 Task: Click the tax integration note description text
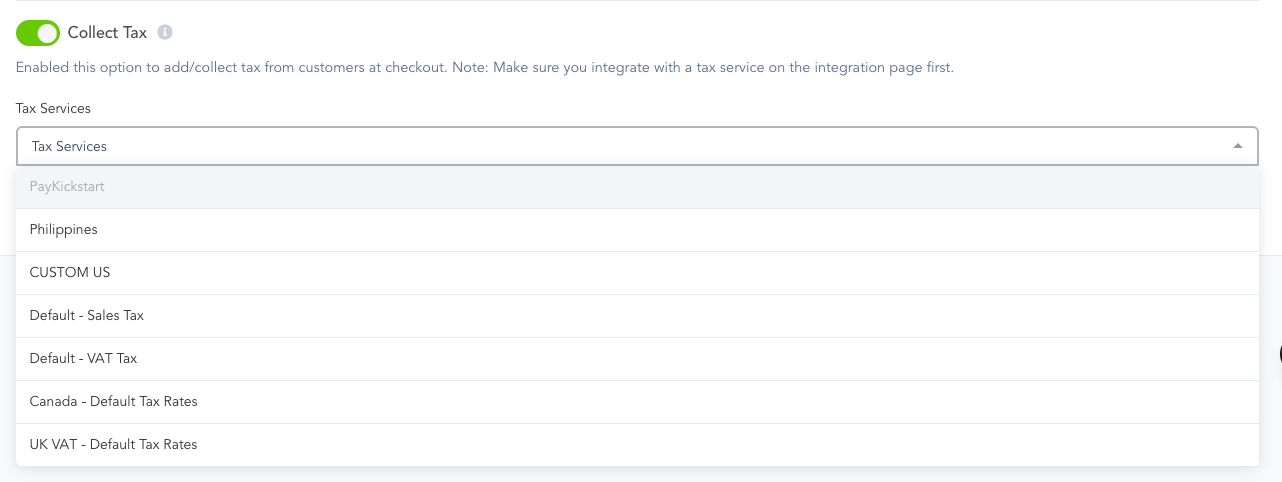tap(485, 68)
